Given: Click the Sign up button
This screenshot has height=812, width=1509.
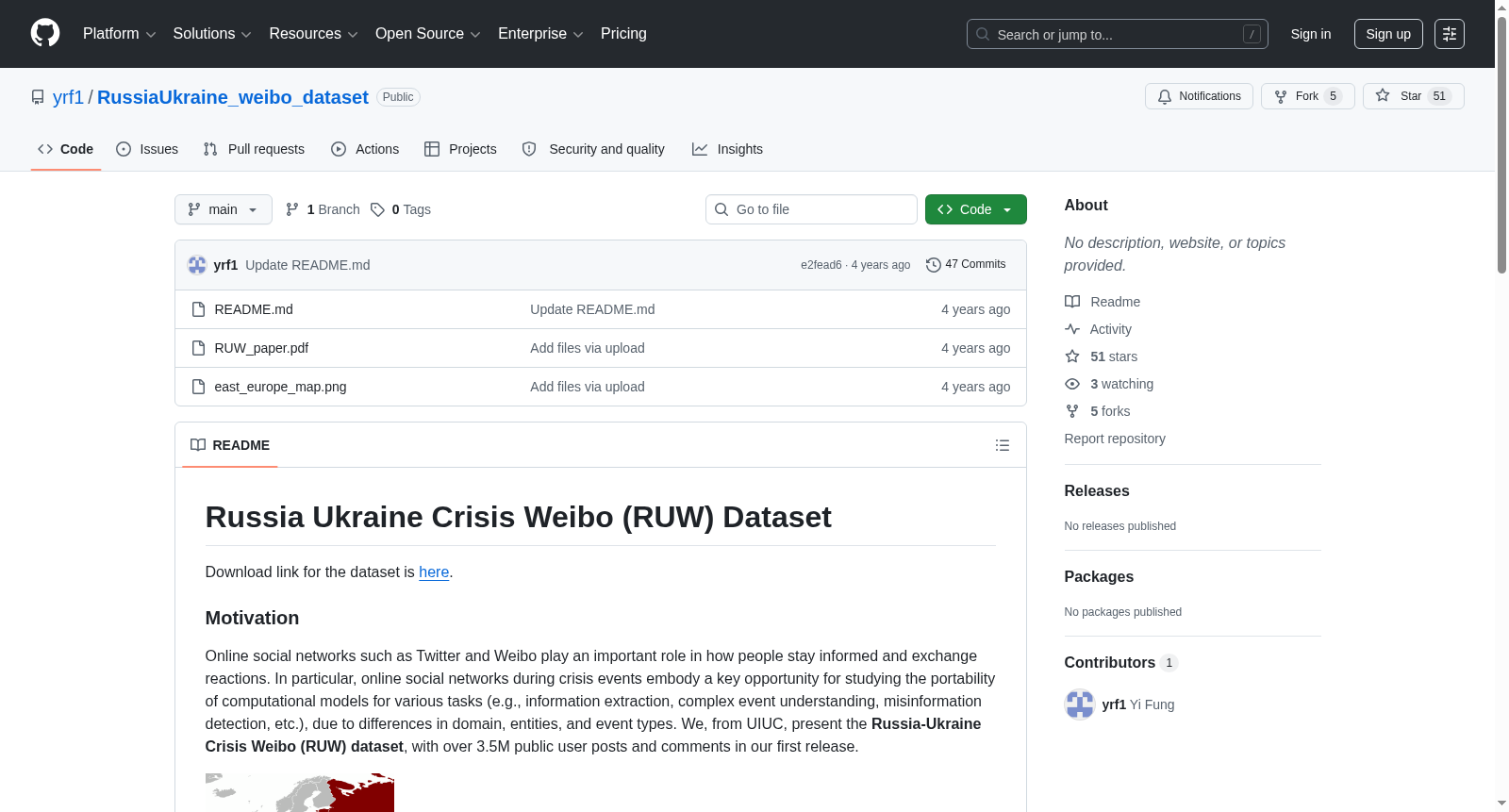Looking at the screenshot, I should 1388,34.
